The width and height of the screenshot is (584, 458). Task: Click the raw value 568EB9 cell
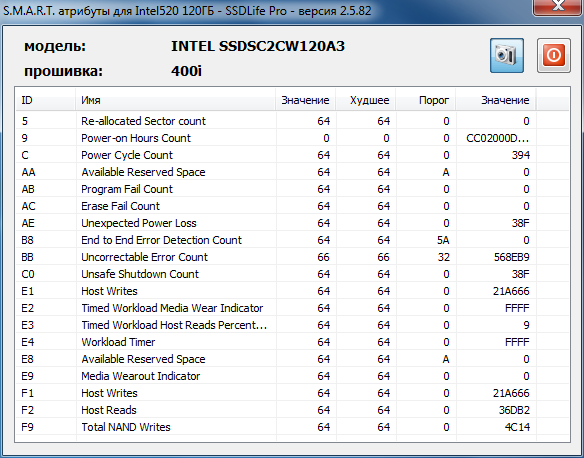[x=511, y=257]
